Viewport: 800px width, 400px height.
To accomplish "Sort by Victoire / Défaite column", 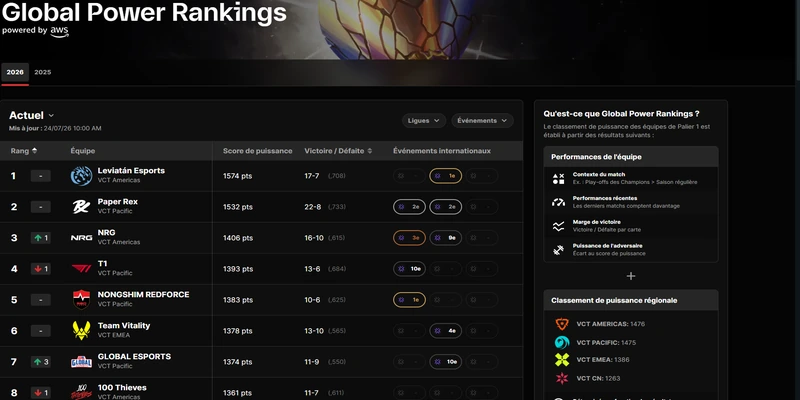I will tap(338, 151).
